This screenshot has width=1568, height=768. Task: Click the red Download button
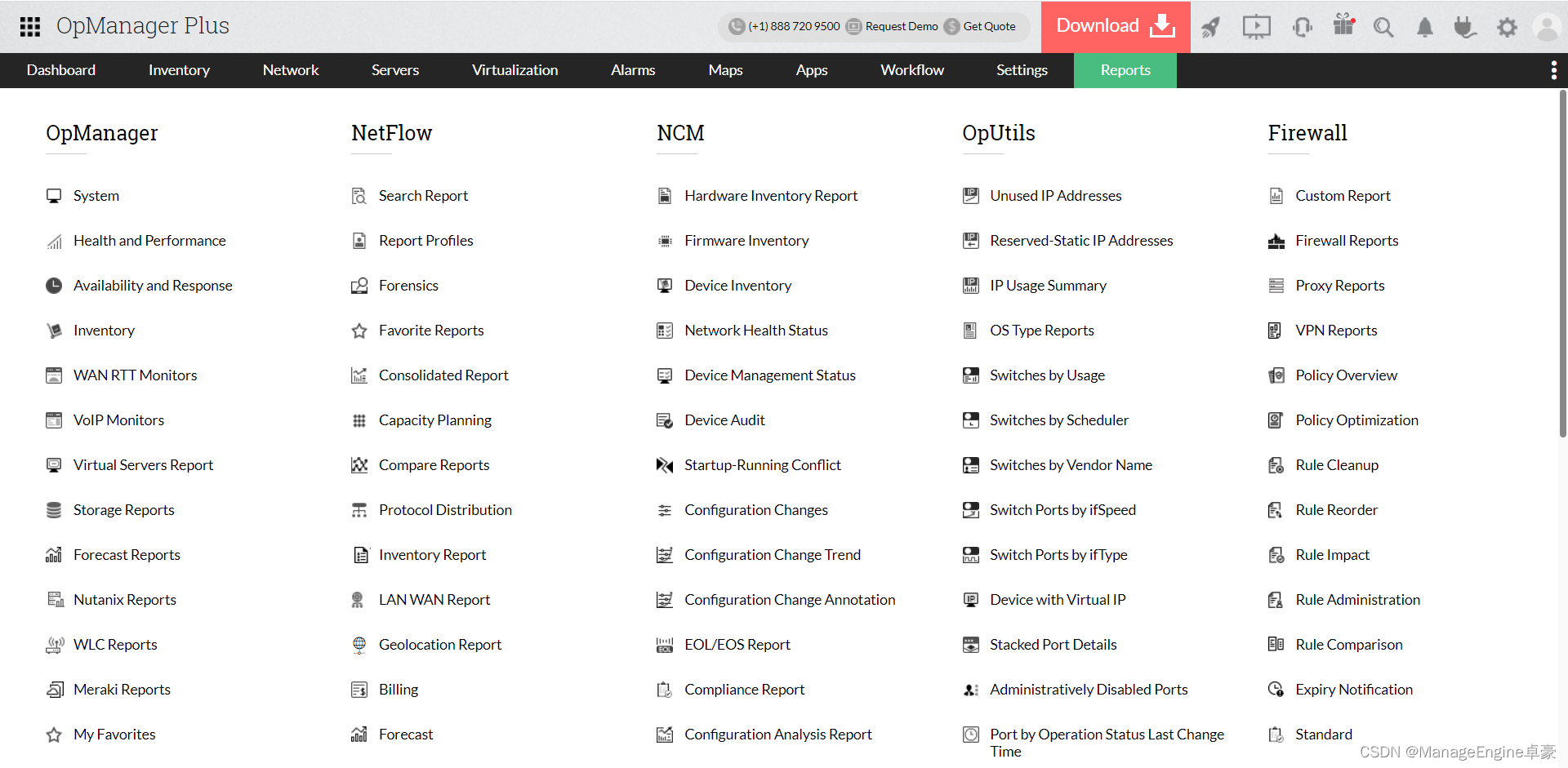coord(1116,27)
